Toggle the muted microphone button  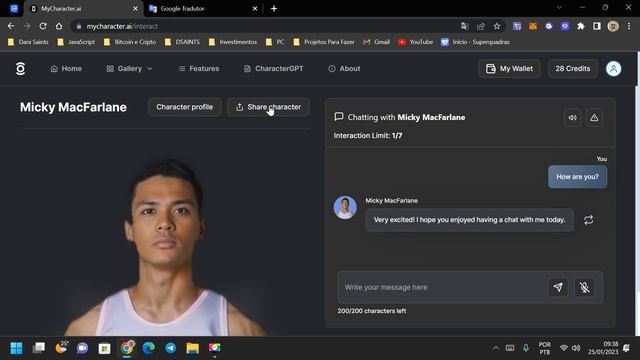(584, 287)
